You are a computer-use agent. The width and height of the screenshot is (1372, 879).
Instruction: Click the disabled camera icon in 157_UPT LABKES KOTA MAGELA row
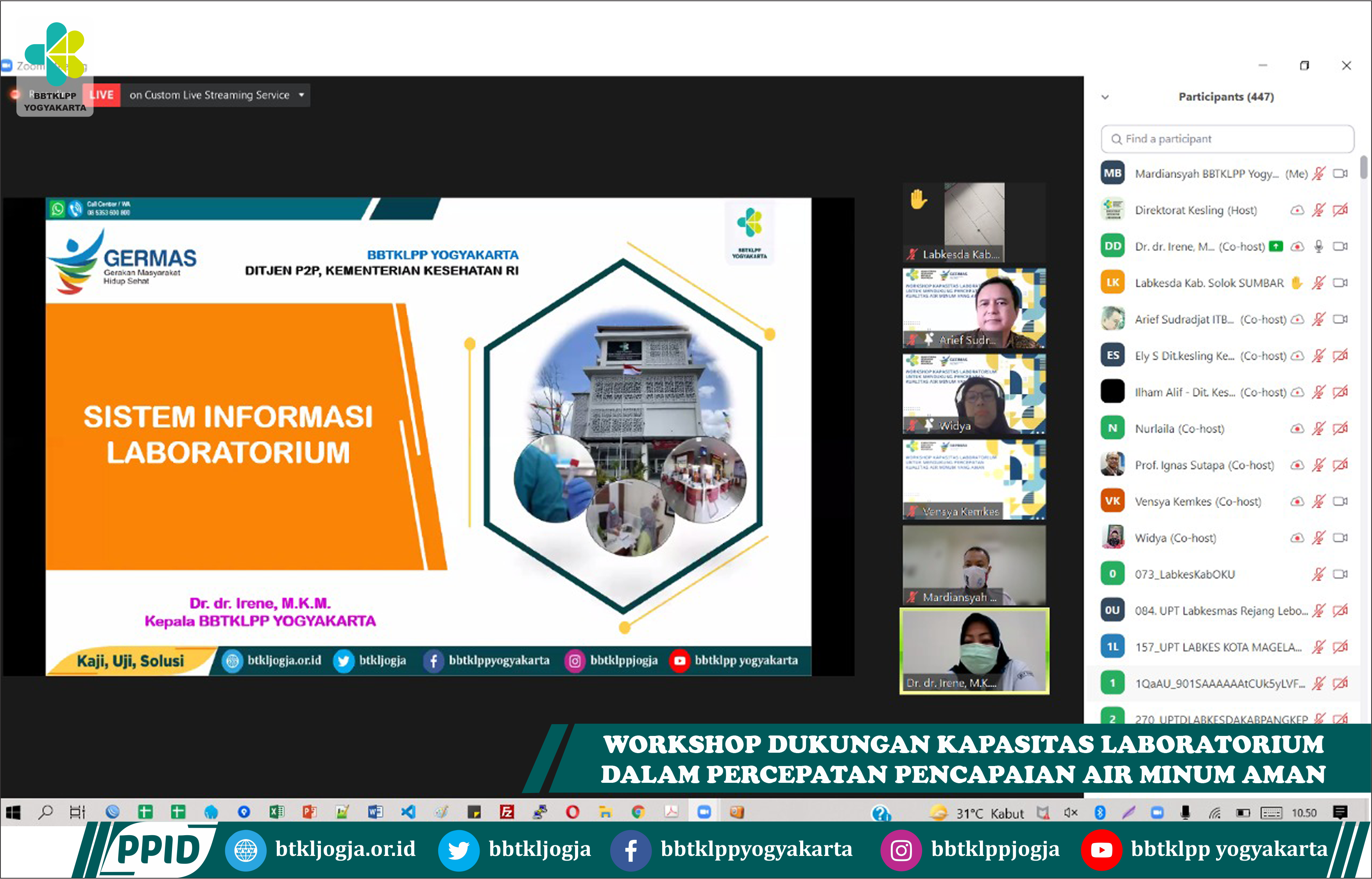coord(1341,647)
